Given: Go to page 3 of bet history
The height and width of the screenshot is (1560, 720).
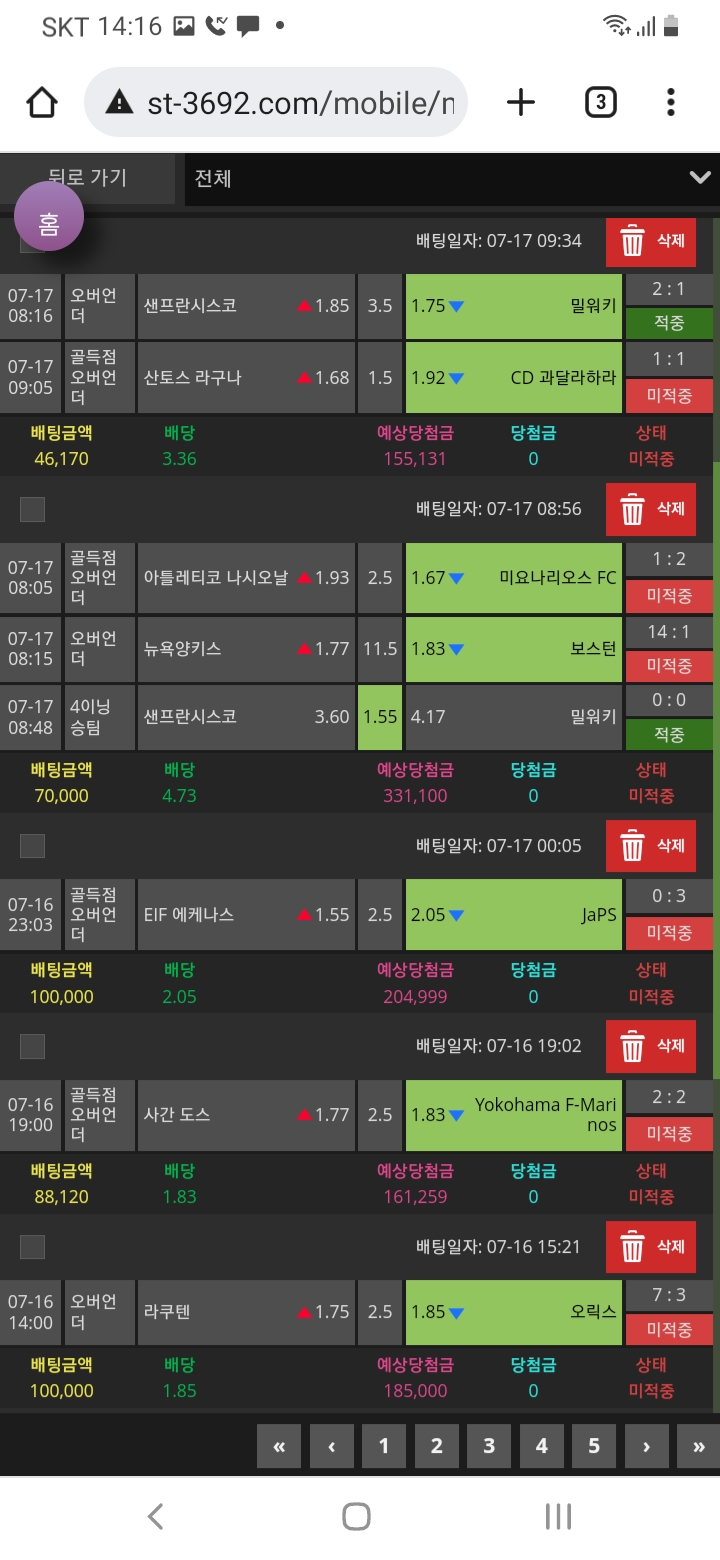Looking at the screenshot, I should pyautogui.click(x=489, y=1446).
